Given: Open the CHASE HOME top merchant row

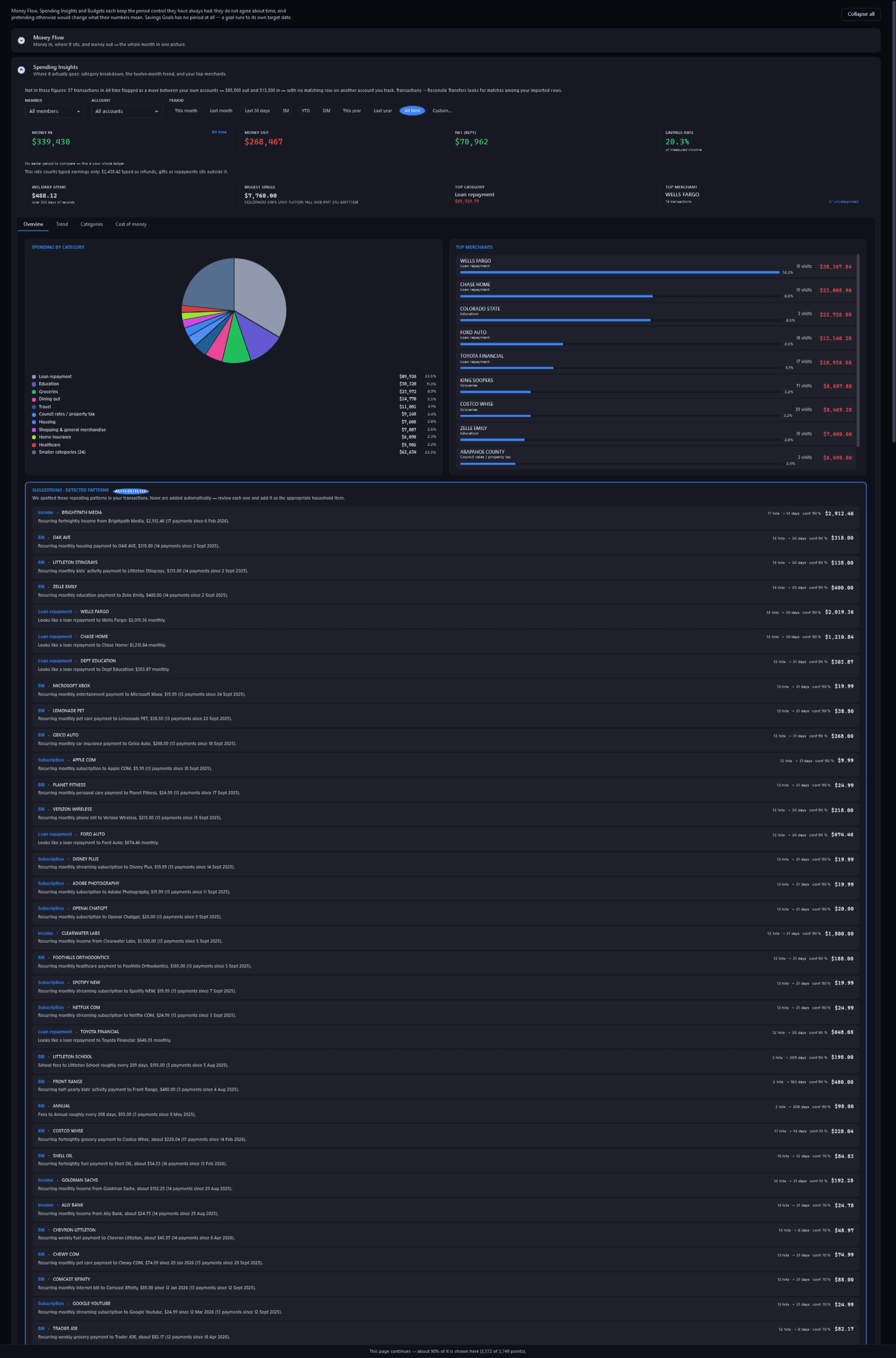Looking at the screenshot, I should [655, 290].
